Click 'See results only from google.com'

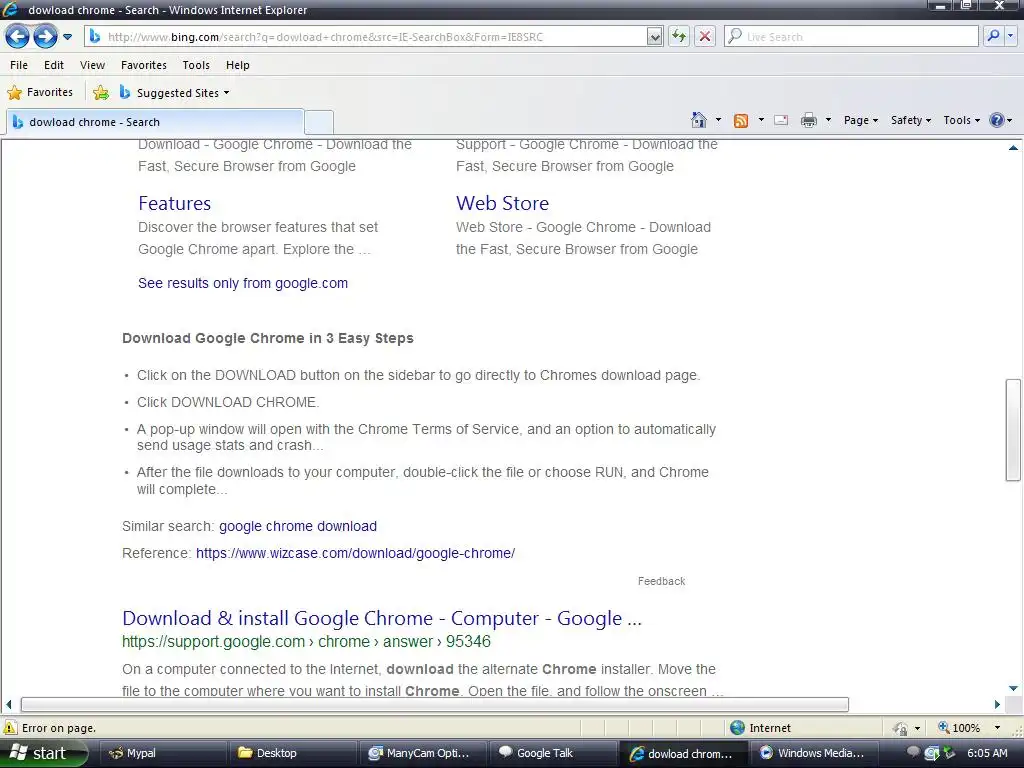tap(243, 283)
